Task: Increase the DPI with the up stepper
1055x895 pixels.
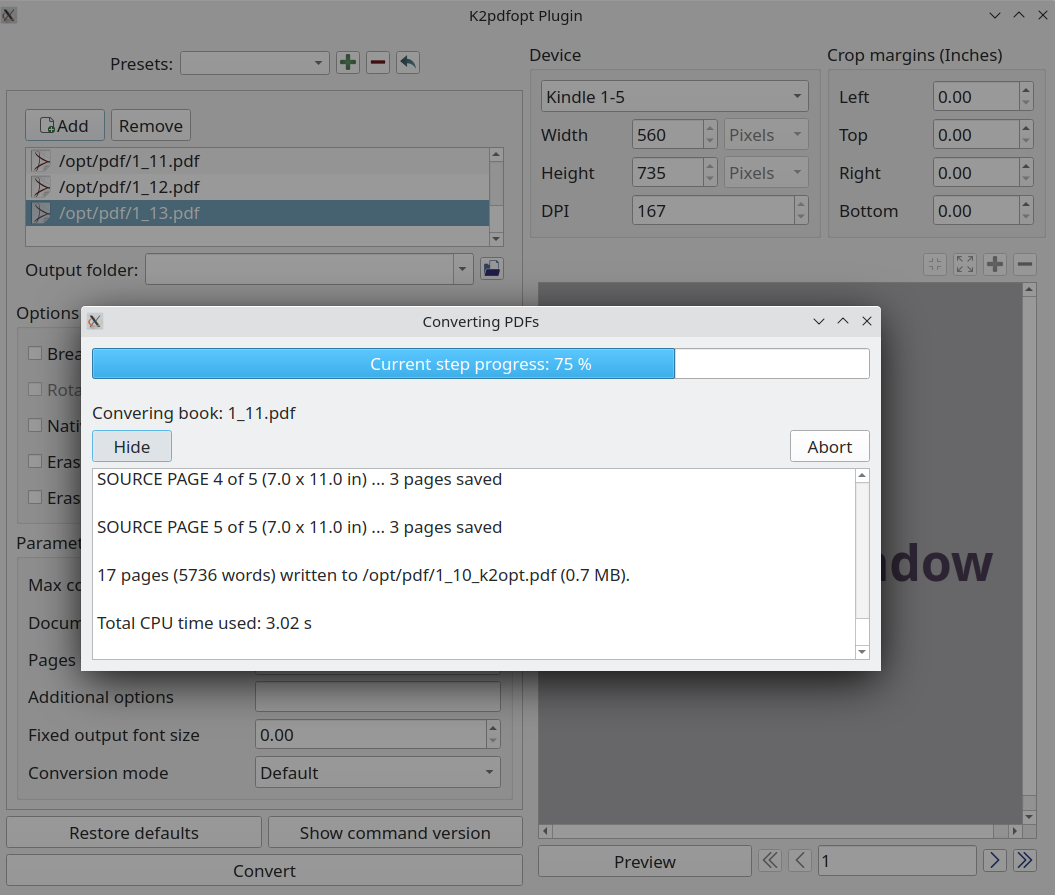Action: click(801, 204)
